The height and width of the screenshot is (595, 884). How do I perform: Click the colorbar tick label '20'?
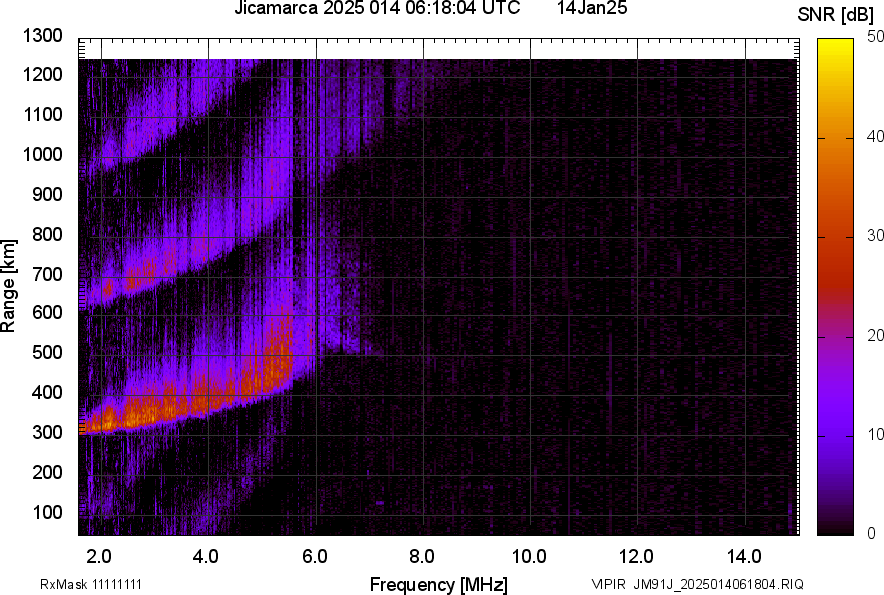click(x=876, y=336)
